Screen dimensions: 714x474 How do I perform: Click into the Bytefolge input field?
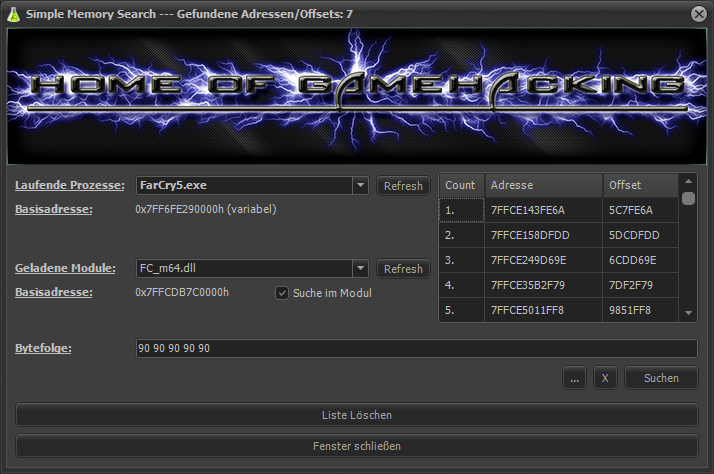tap(417, 348)
